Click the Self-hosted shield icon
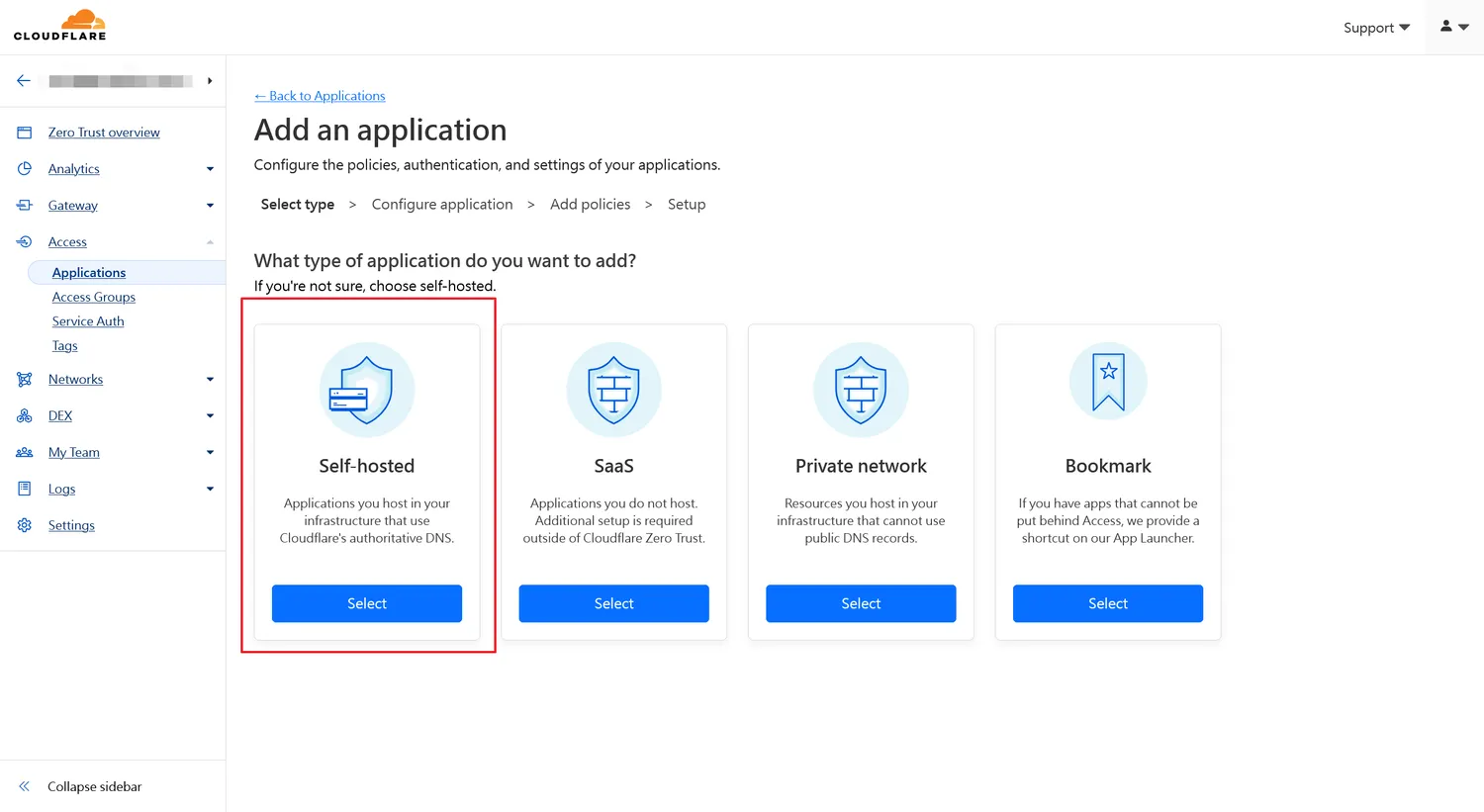The image size is (1484, 812). (x=366, y=390)
